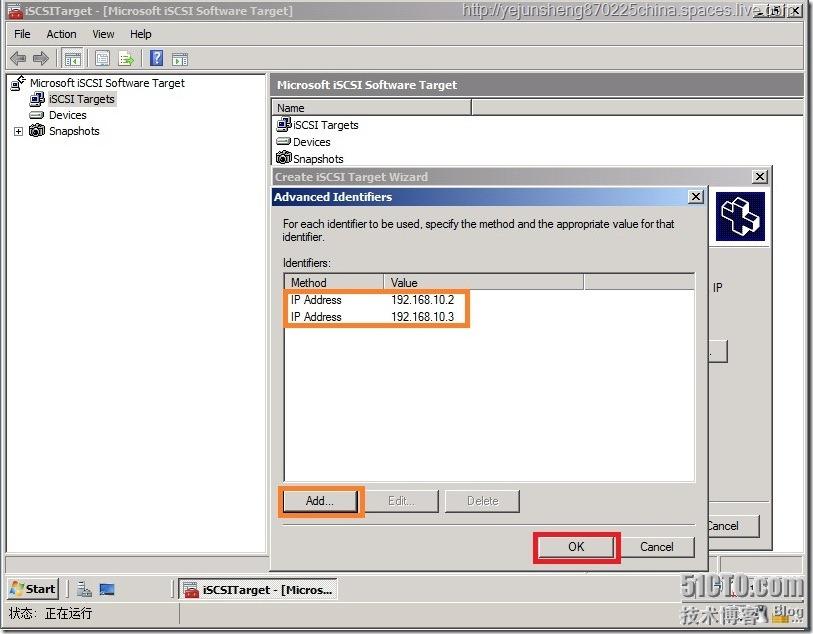
Task: Close the Create iSCSI Target Wizard
Action: [x=760, y=177]
